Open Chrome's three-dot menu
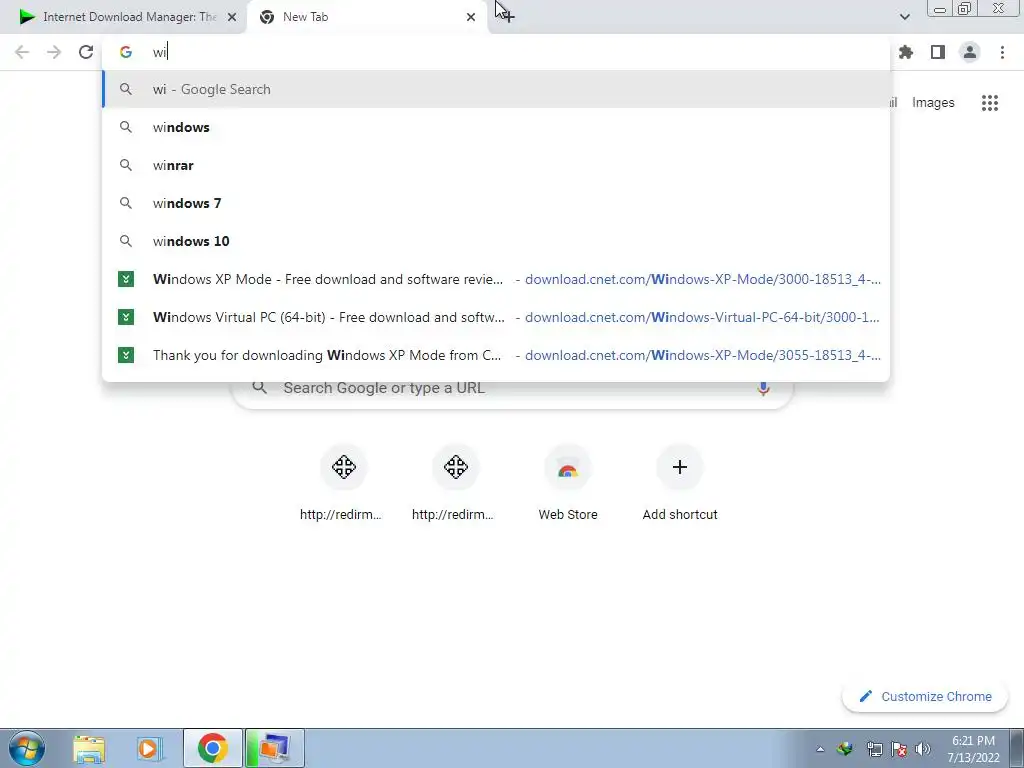Viewport: 1024px width, 768px height. pos(1002,52)
